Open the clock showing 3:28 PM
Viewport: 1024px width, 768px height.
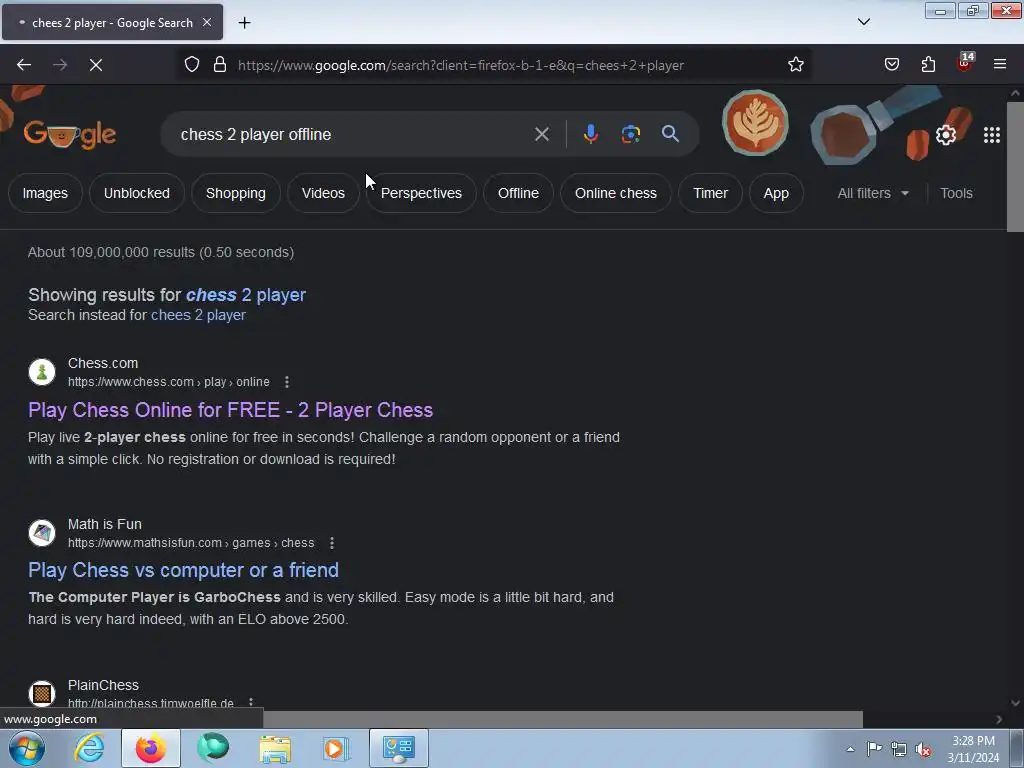[x=973, y=749]
